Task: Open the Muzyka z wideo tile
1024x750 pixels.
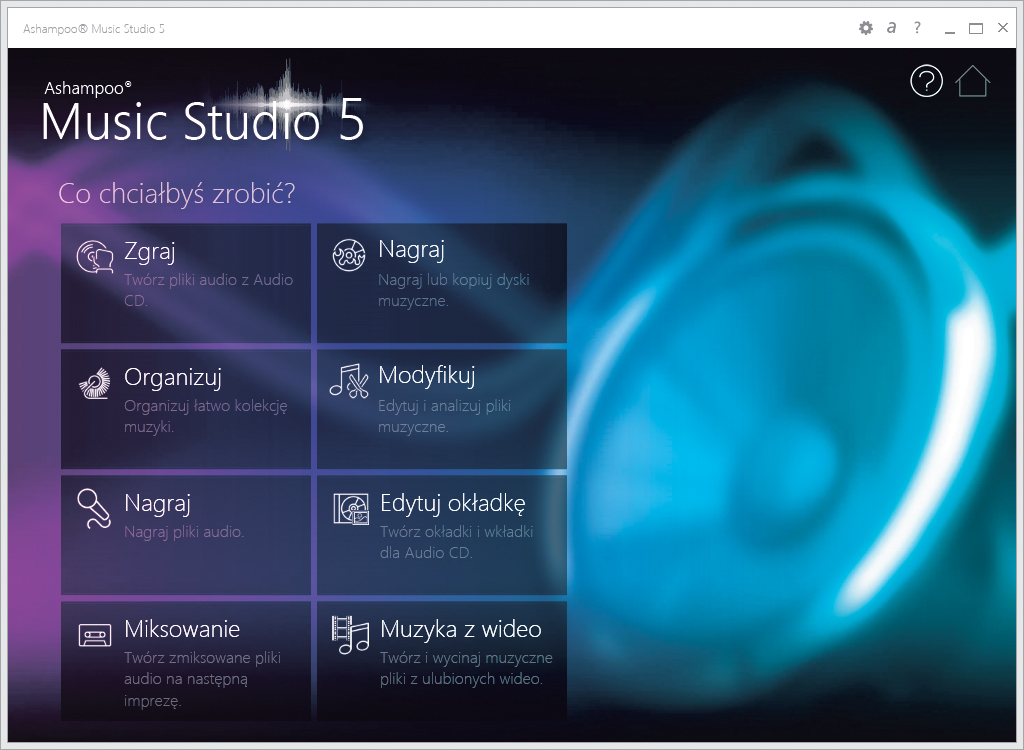Action: coord(441,661)
